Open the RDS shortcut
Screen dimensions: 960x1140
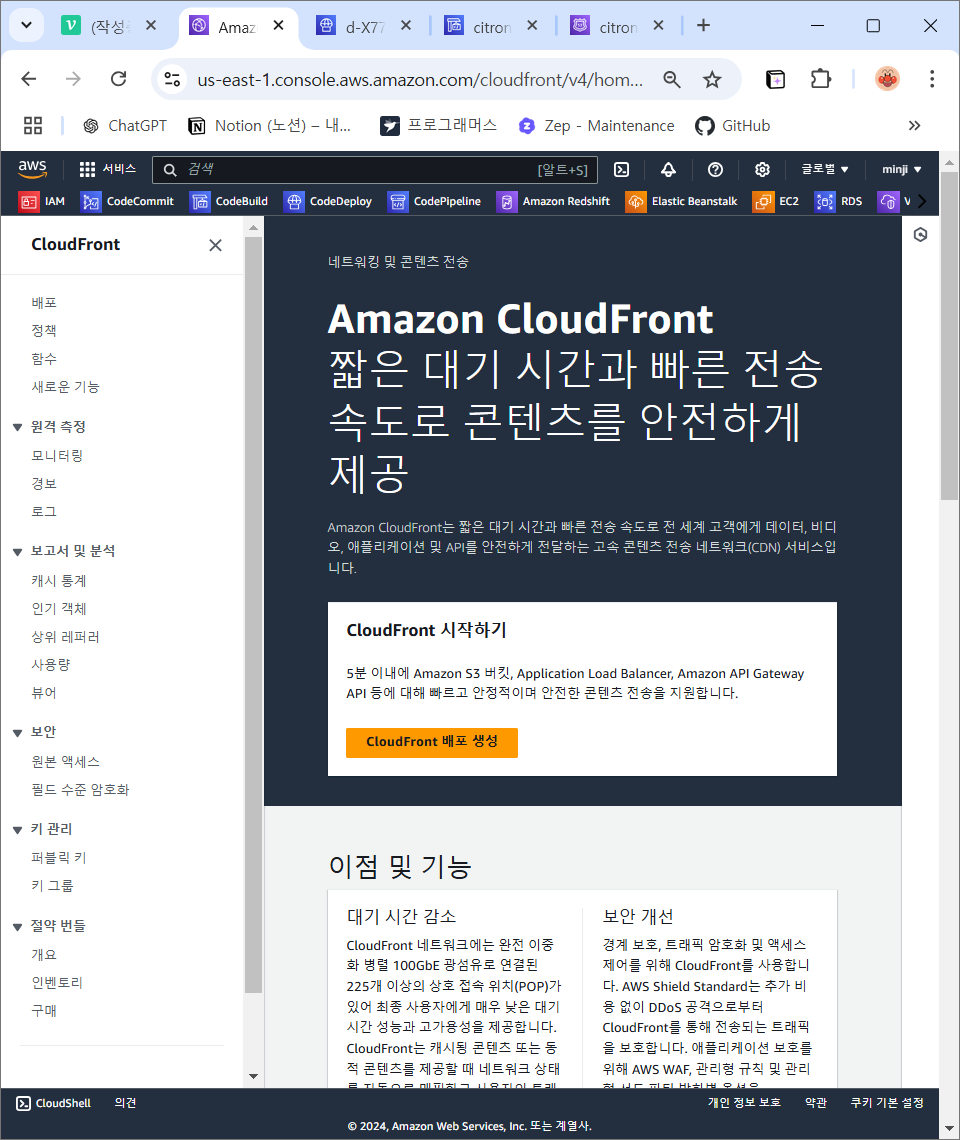pyautogui.click(x=839, y=201)
